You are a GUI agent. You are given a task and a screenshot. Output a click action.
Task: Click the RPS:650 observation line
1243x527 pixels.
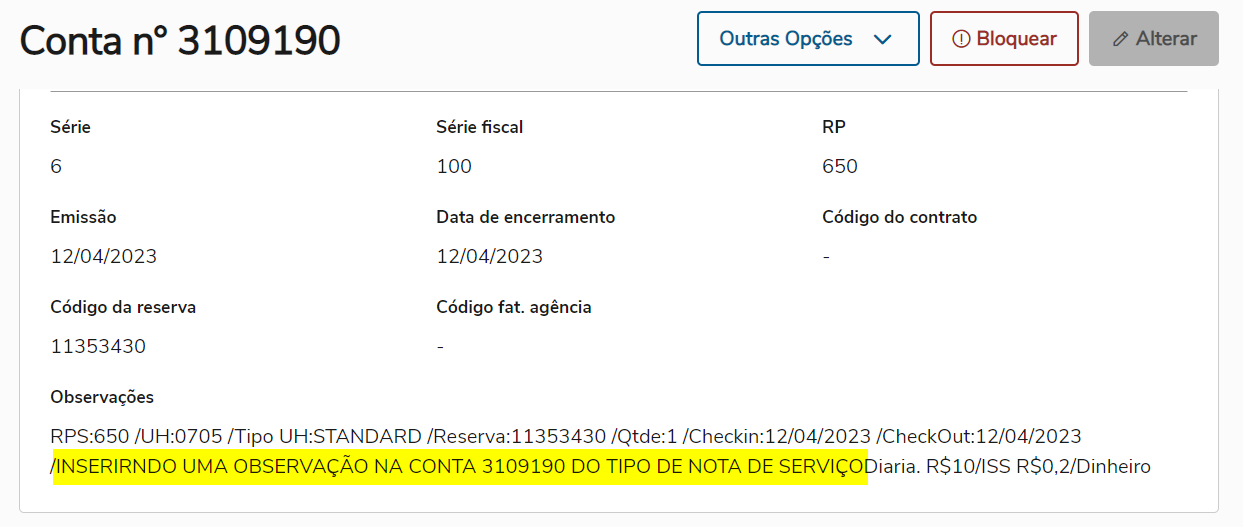(x=565, y=436)
